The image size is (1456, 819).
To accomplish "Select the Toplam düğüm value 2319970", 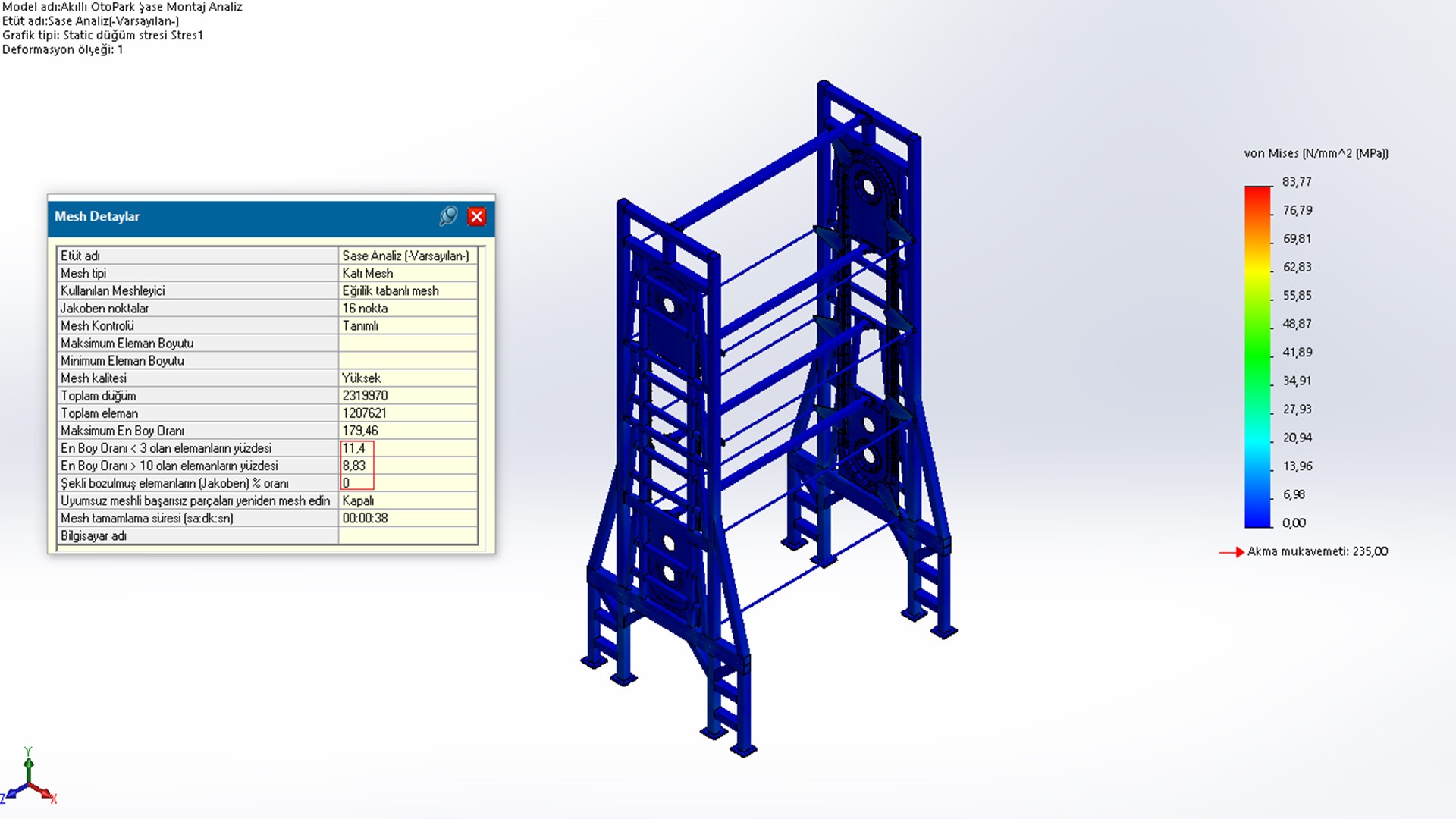I will click(x=365, y=396).
